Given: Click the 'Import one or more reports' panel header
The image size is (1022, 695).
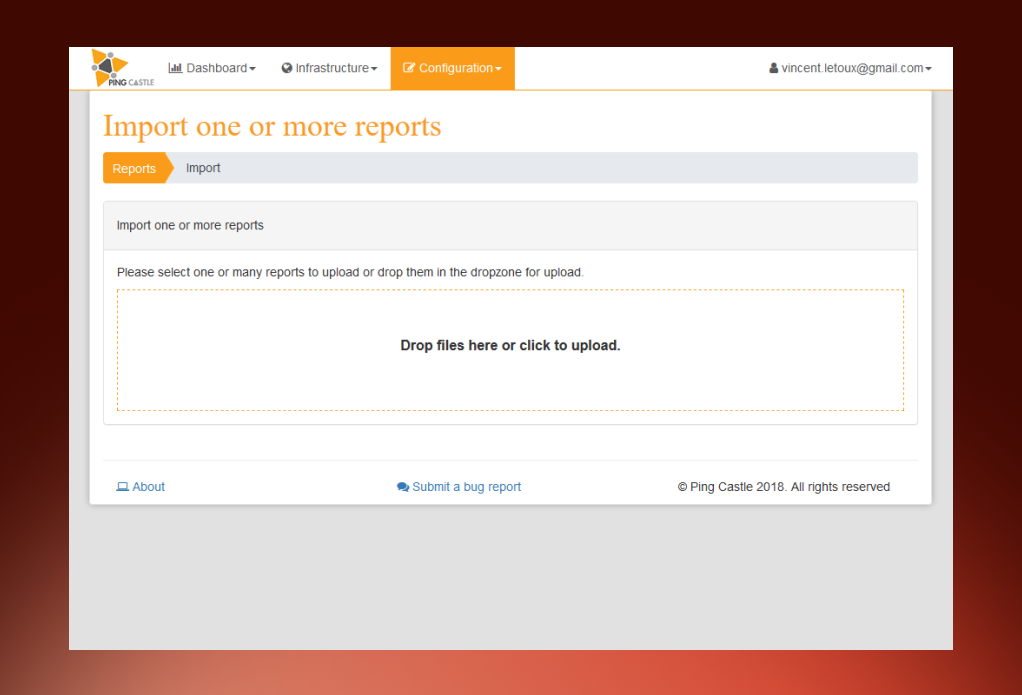Looking at the screenshot, I should 510,226.
